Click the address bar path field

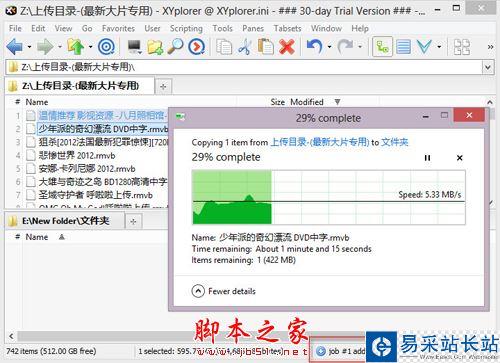click(x=244, y=67)
